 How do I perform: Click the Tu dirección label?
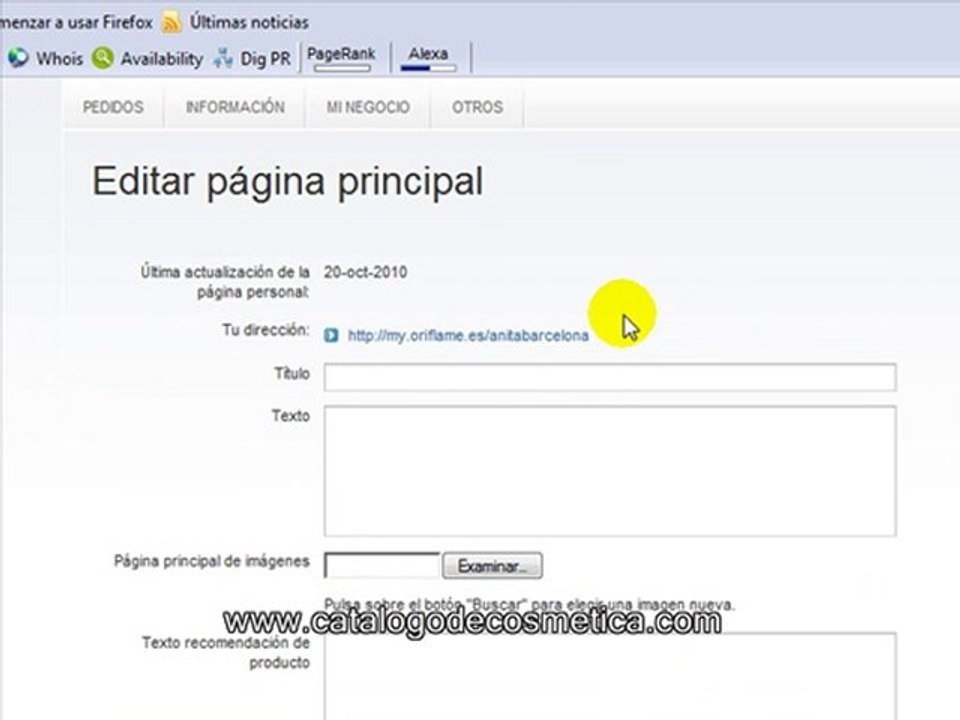click(x=266, y=330)
